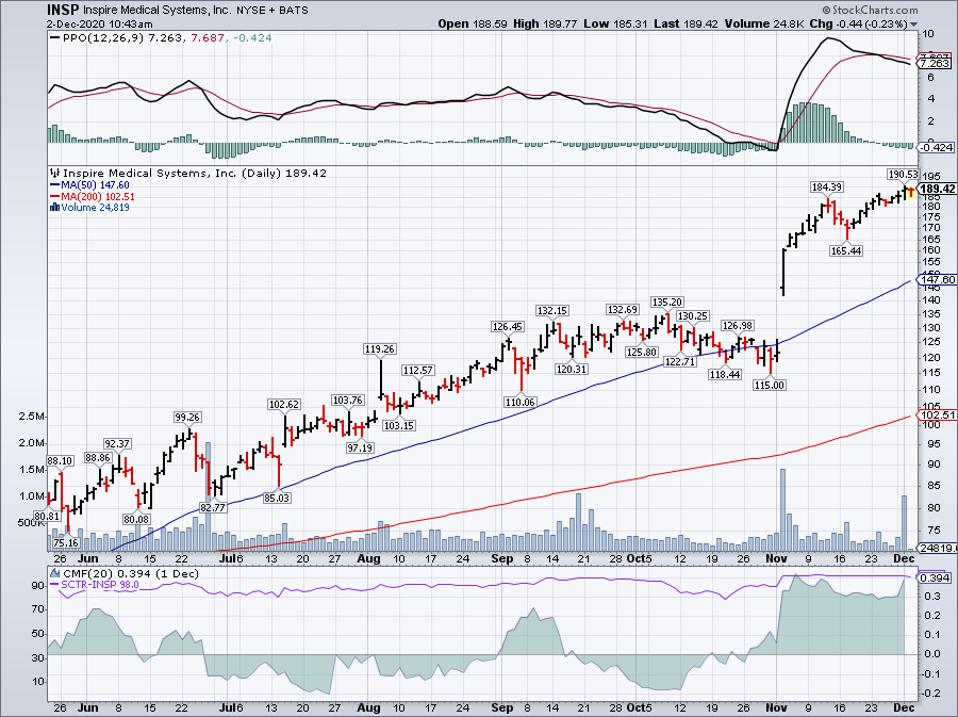Click the 190.53 high price label
This screenshot has height=717, width=958.
903,174
